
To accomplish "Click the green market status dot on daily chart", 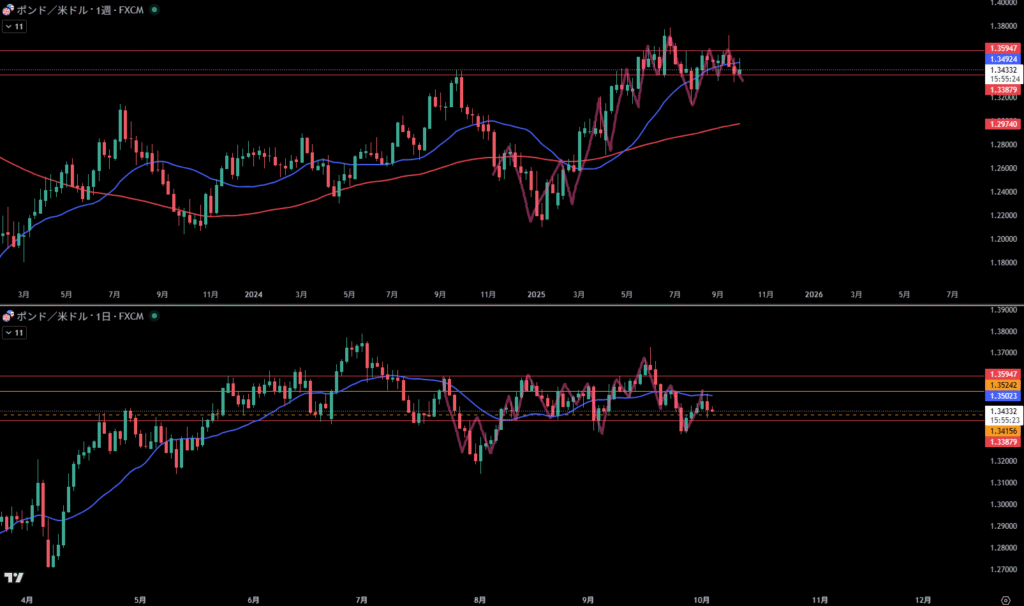I will pyautogui.click(x=153, y=316).
